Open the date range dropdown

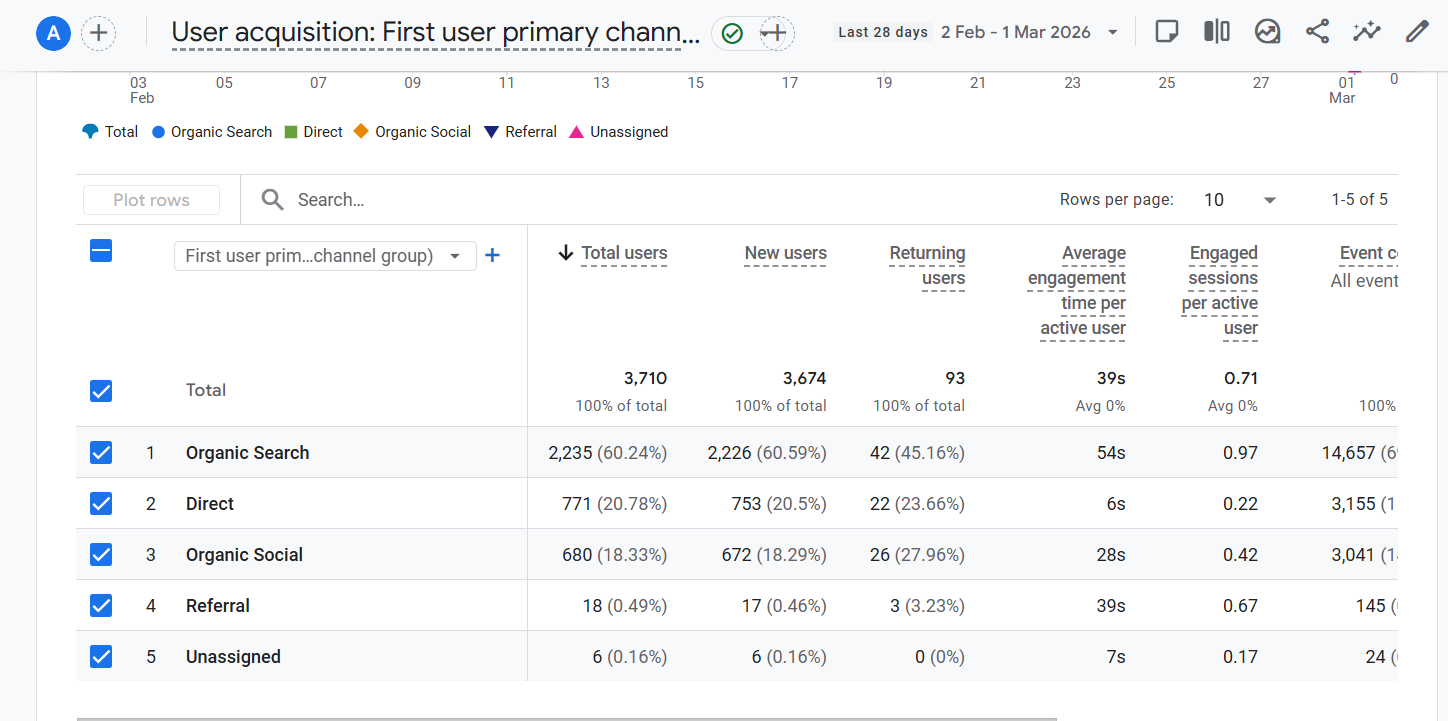point(1112,33)
